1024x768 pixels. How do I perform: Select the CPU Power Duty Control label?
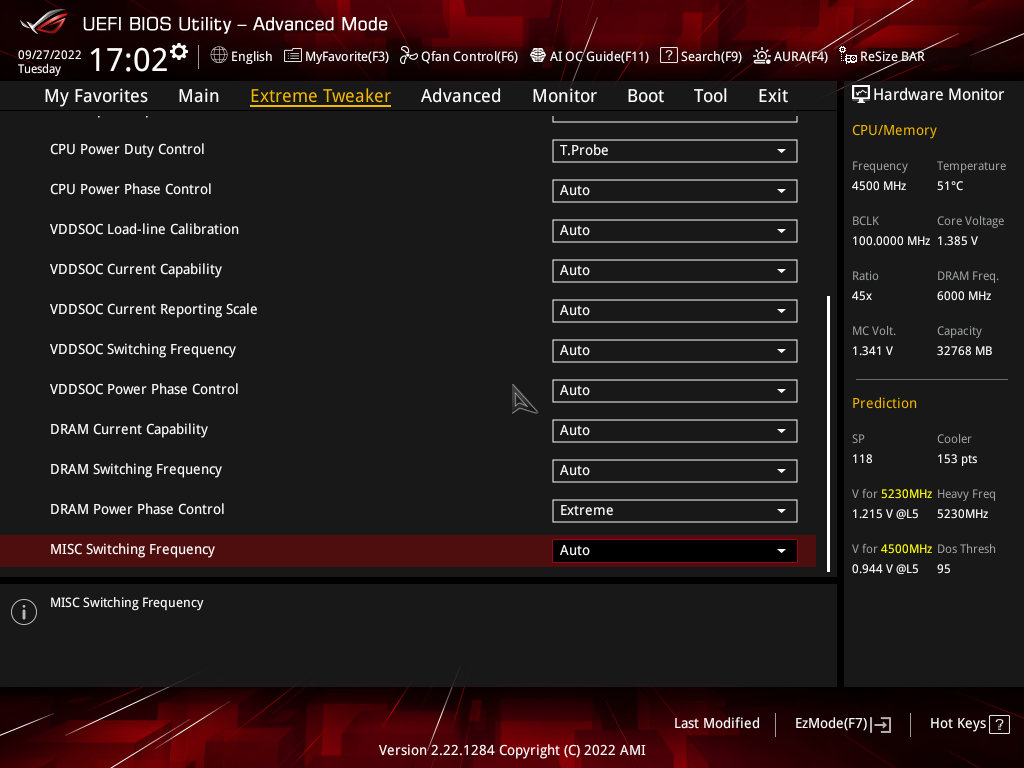coord(127,150)
